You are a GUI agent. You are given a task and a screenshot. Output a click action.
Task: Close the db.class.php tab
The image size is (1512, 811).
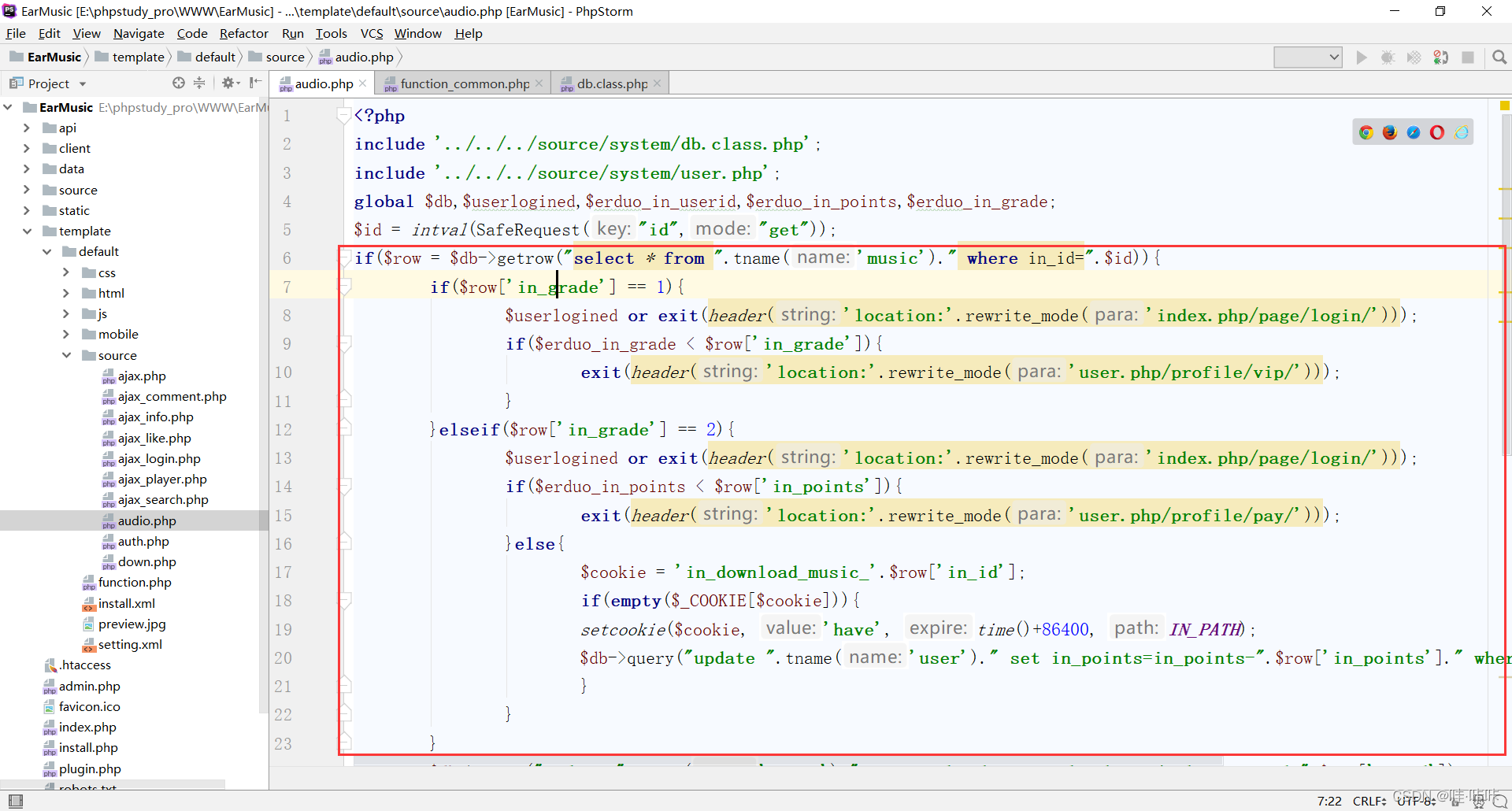pos(657,83)
